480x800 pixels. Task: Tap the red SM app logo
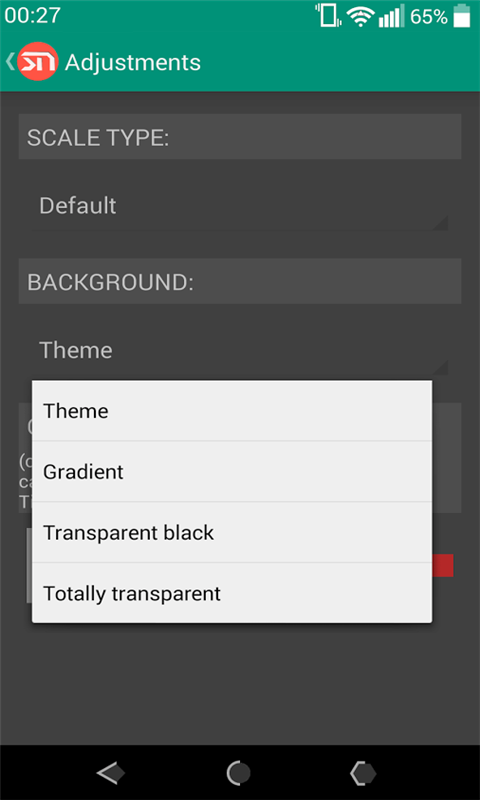click(x=37, y=61)
